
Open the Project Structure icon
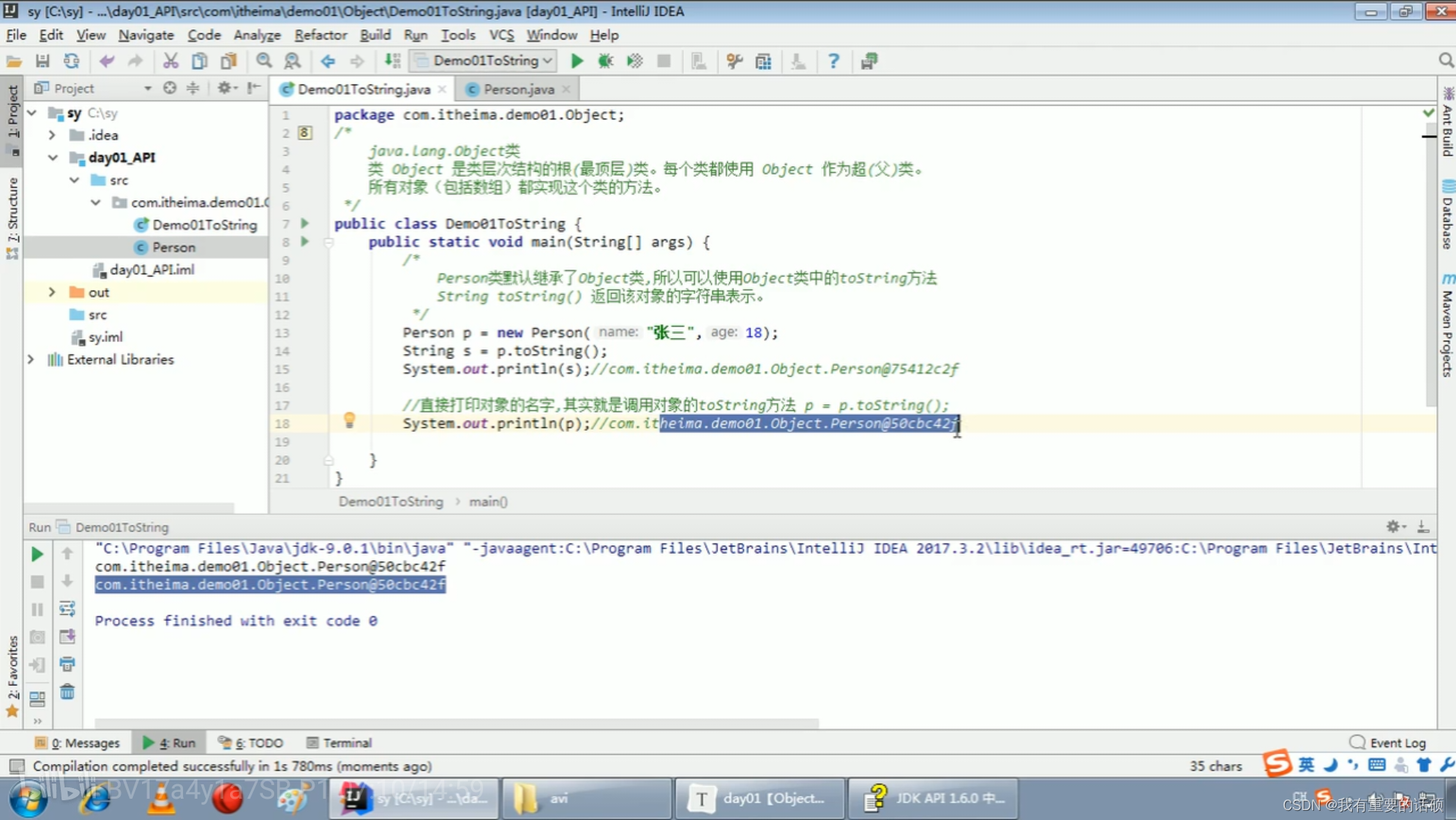click(x=764, y=61)
